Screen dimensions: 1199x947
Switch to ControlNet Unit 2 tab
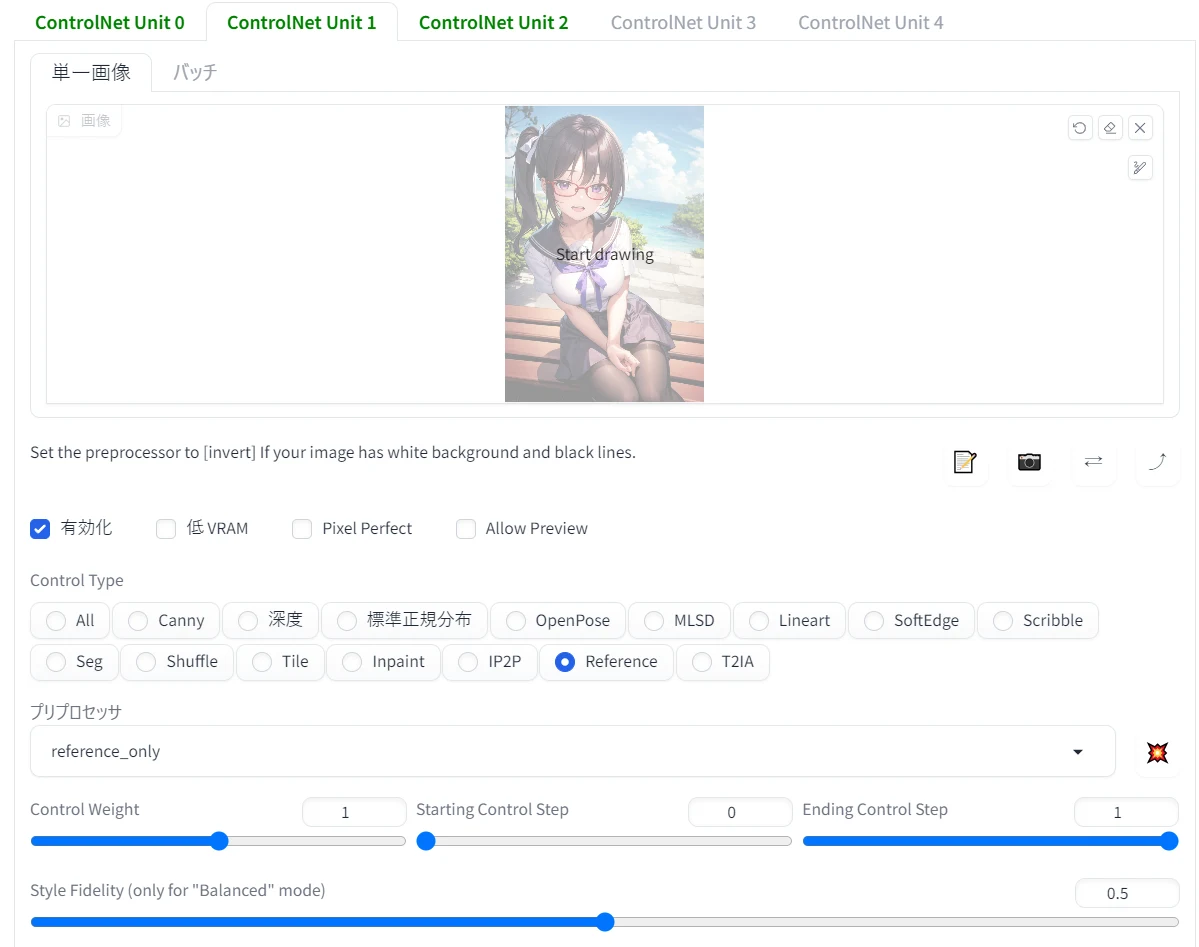[494, 22]
